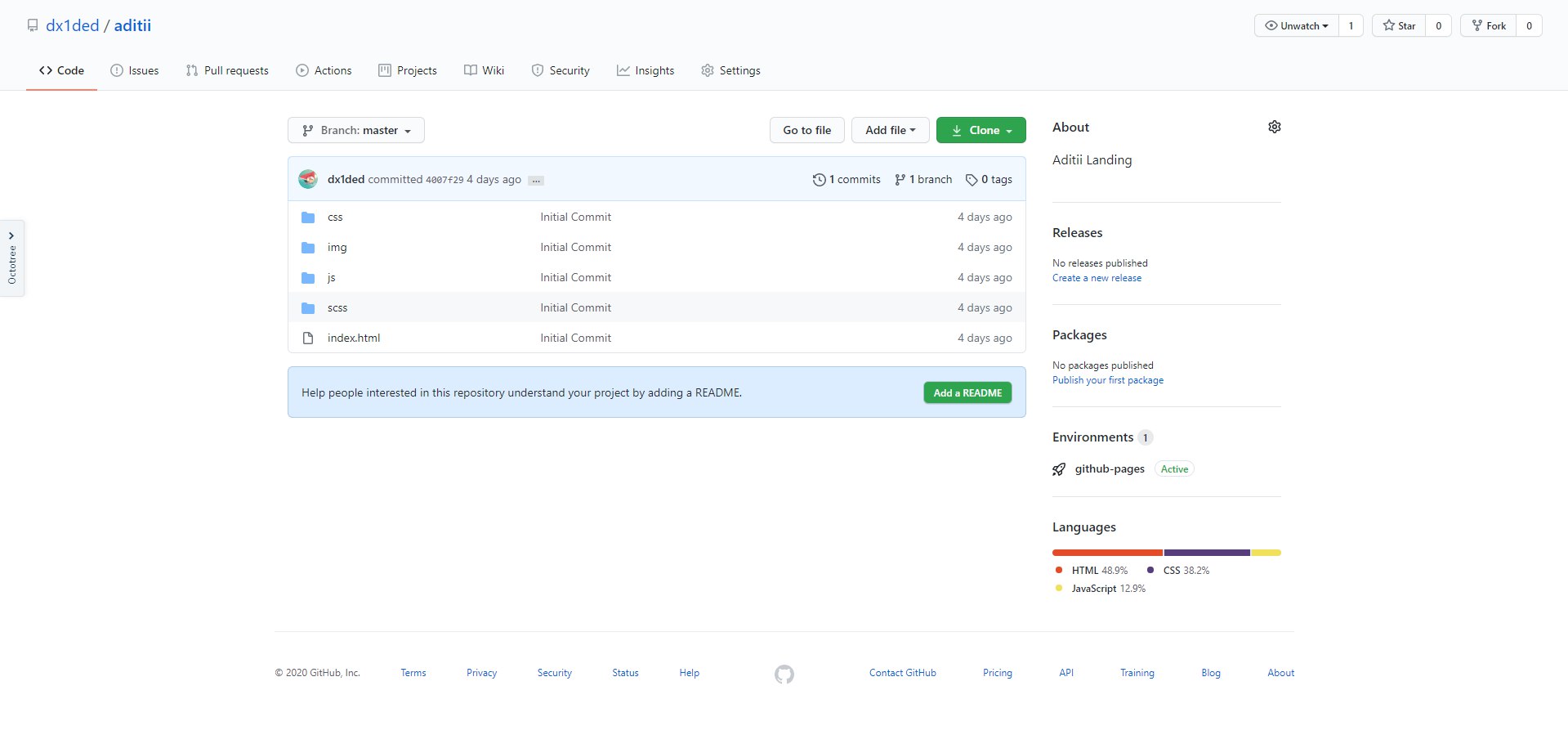Image resolution: width=1568 pixels, height=744 pixels.
Task: Click dx1ded's avatar in the commit bar
Action: click(x=308, y=179)
